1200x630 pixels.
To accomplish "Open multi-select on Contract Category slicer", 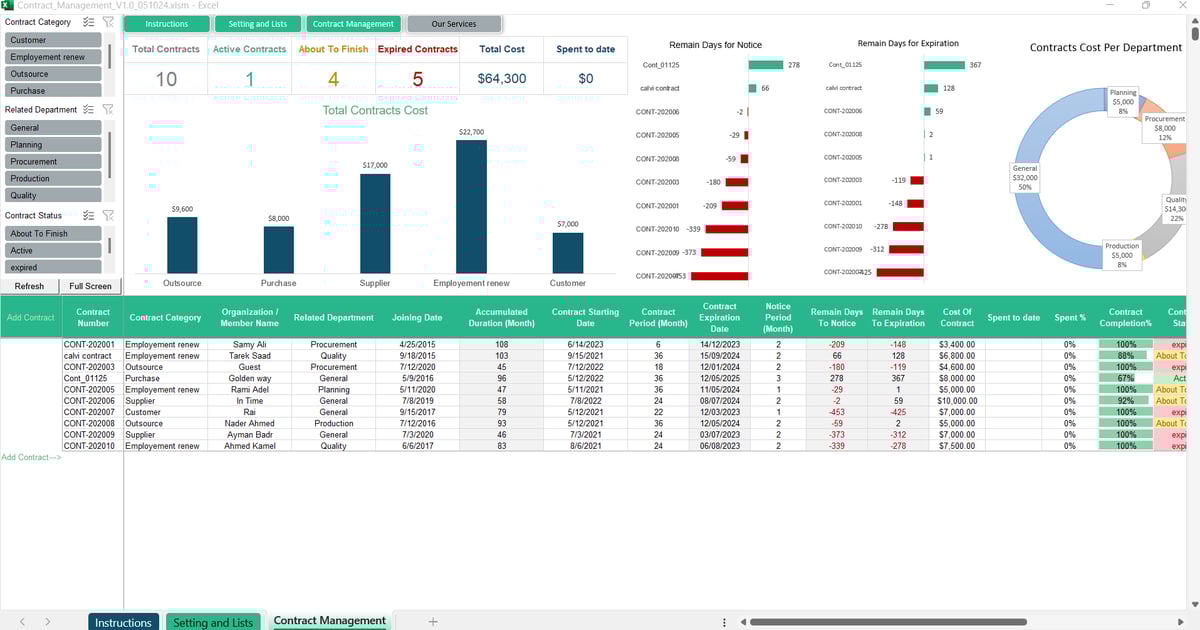I will (88, 21).
